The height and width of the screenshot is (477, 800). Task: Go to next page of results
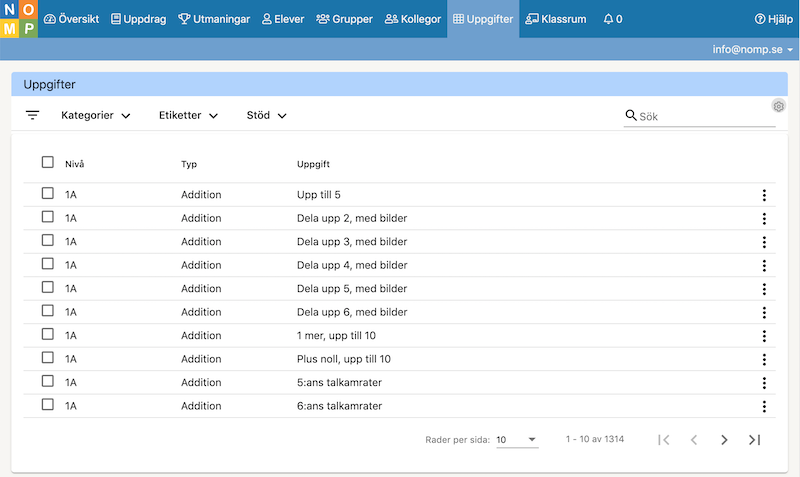coord(724,440)
